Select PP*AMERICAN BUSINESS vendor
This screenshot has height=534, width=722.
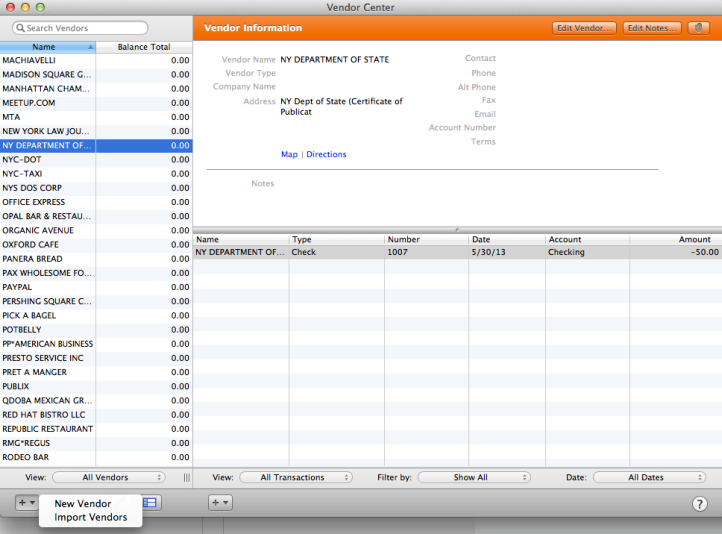click(x=96, y=344)
